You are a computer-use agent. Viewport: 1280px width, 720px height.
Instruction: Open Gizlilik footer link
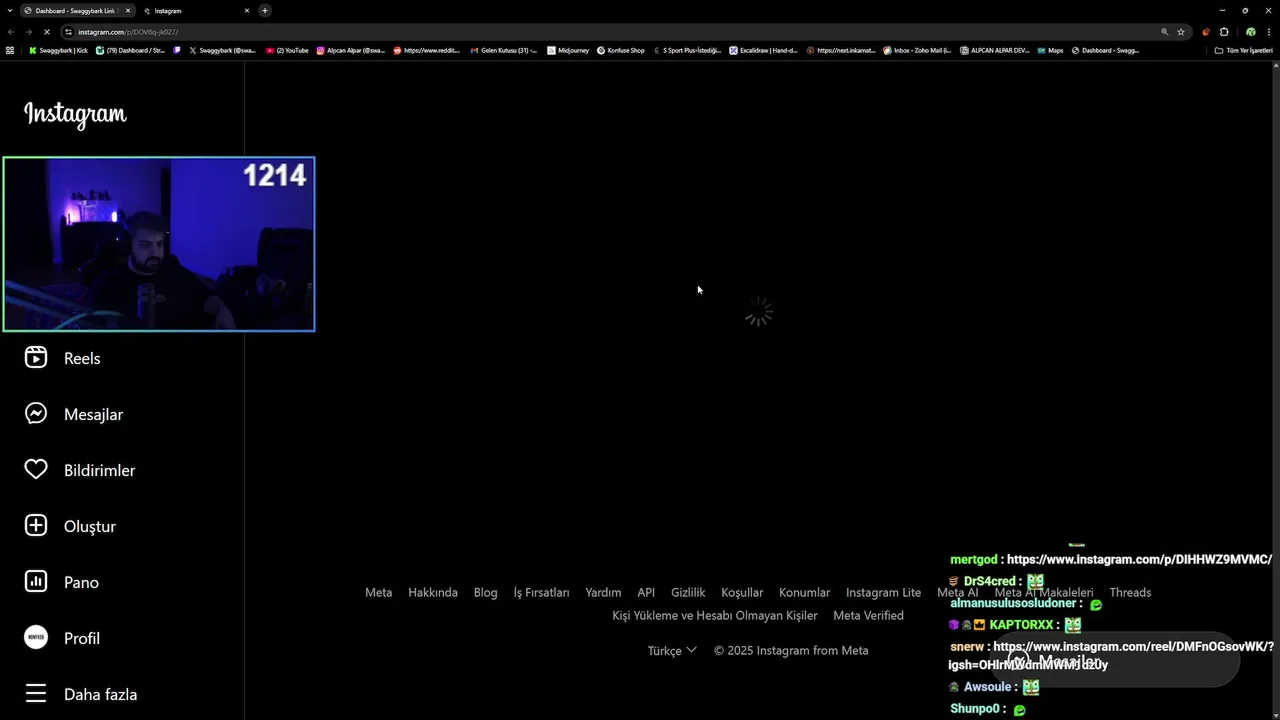click(x=688, y=592)
